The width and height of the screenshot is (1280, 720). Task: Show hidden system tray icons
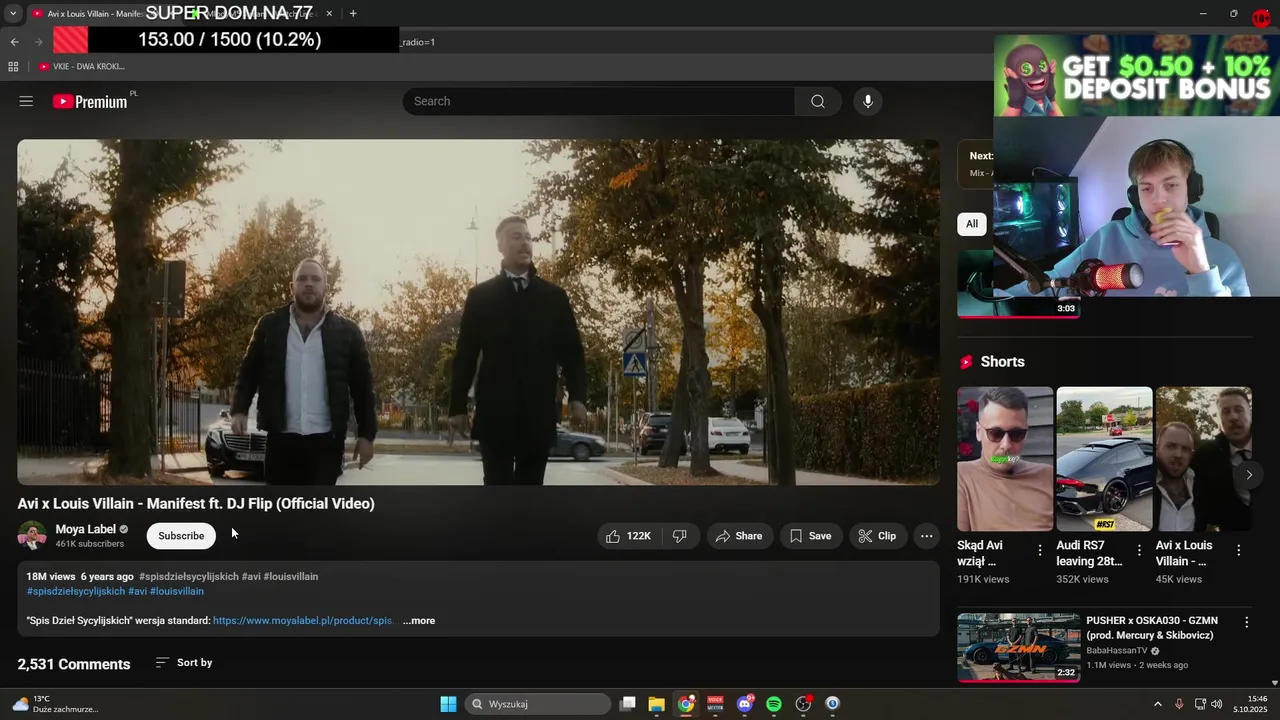tap(1158, 704)
